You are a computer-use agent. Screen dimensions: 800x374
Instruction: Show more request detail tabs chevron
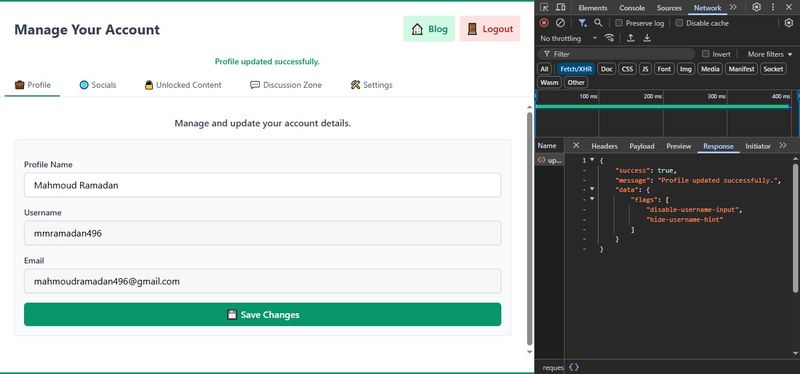point(783,145)
